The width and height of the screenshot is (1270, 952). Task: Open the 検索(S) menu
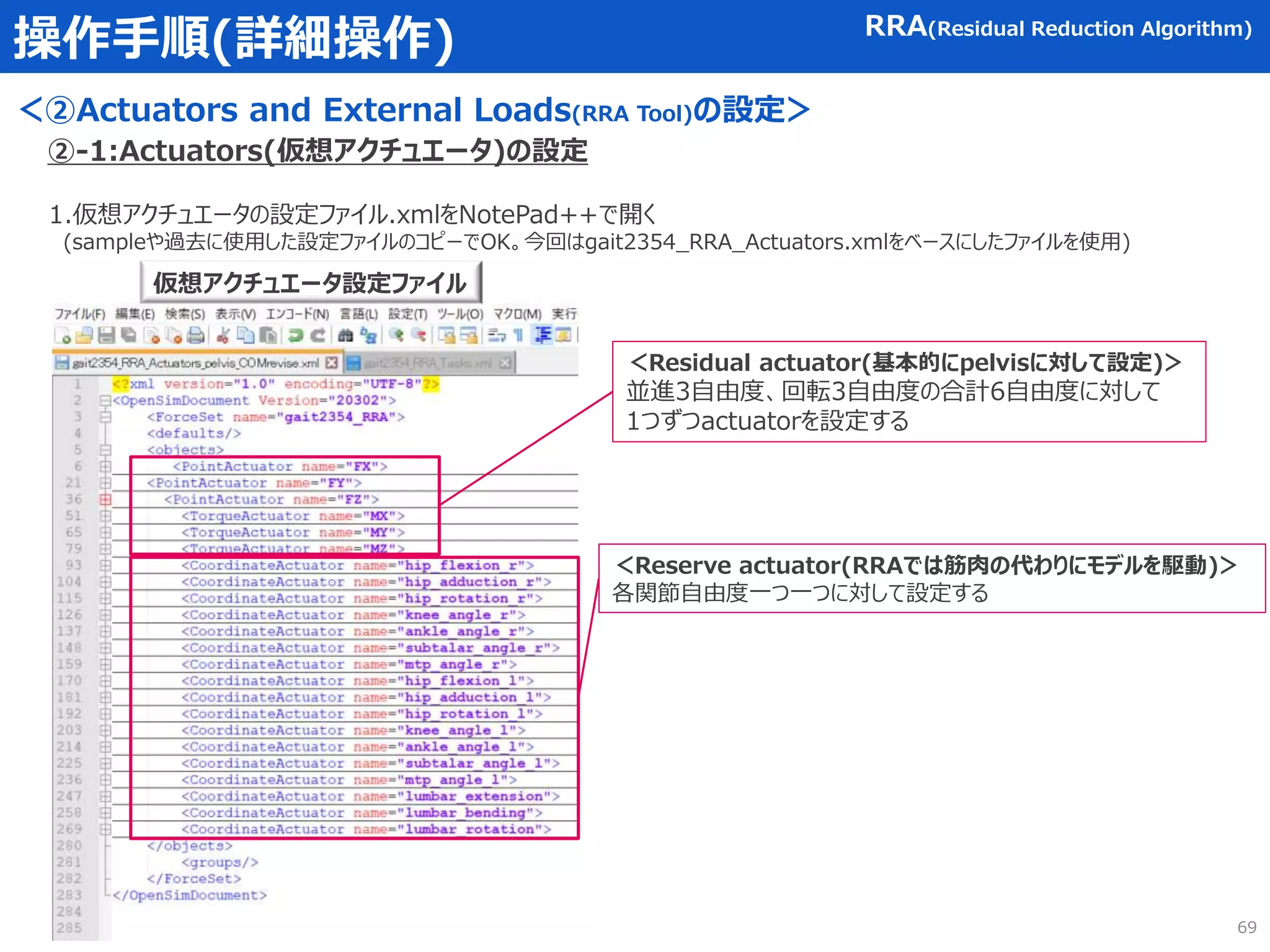tap(185, 314)
